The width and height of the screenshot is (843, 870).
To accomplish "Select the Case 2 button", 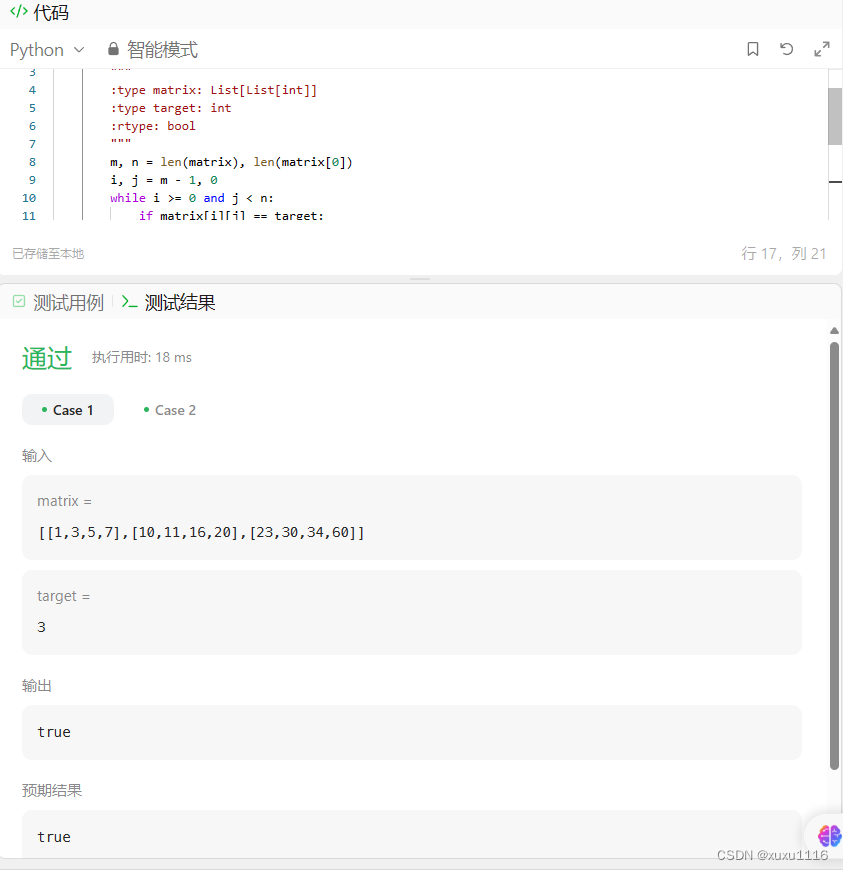I will pos(169,410).
